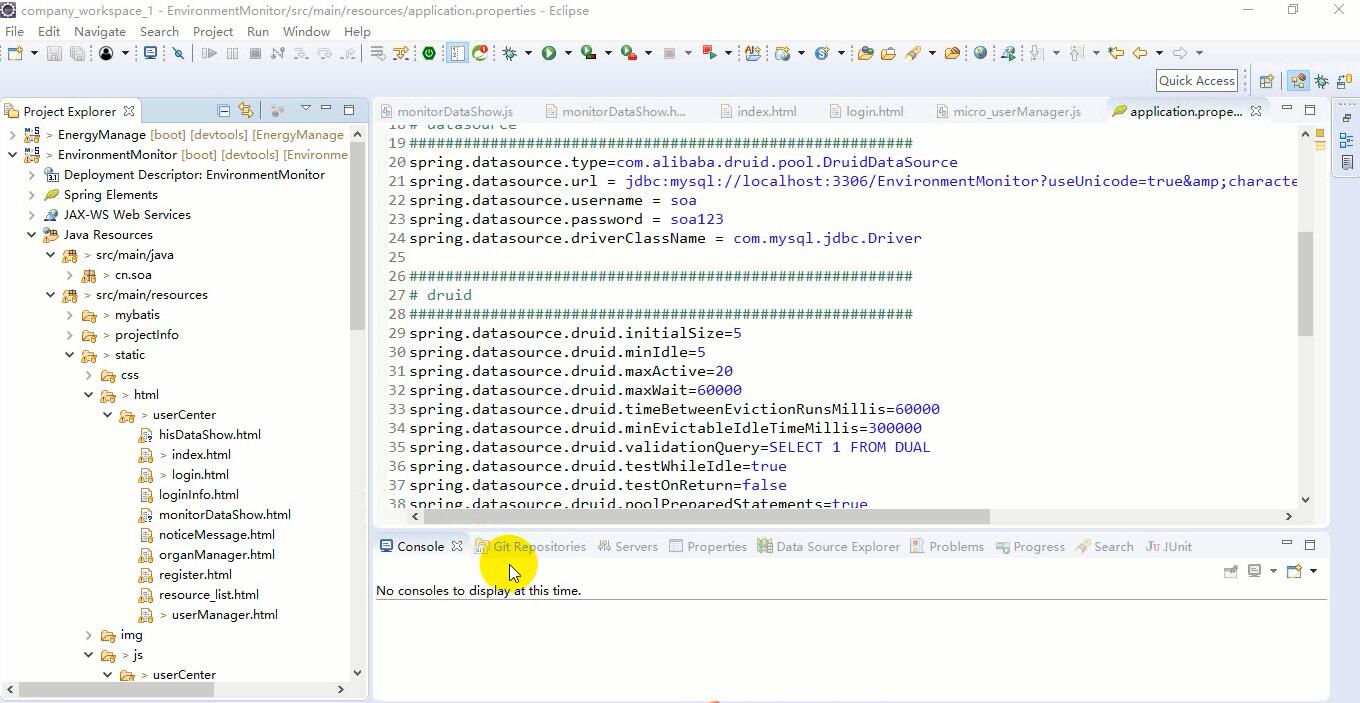This screenshot has height=703, width=1360.
Task: Click the Terminate stop icon
Action: point(255,53)
